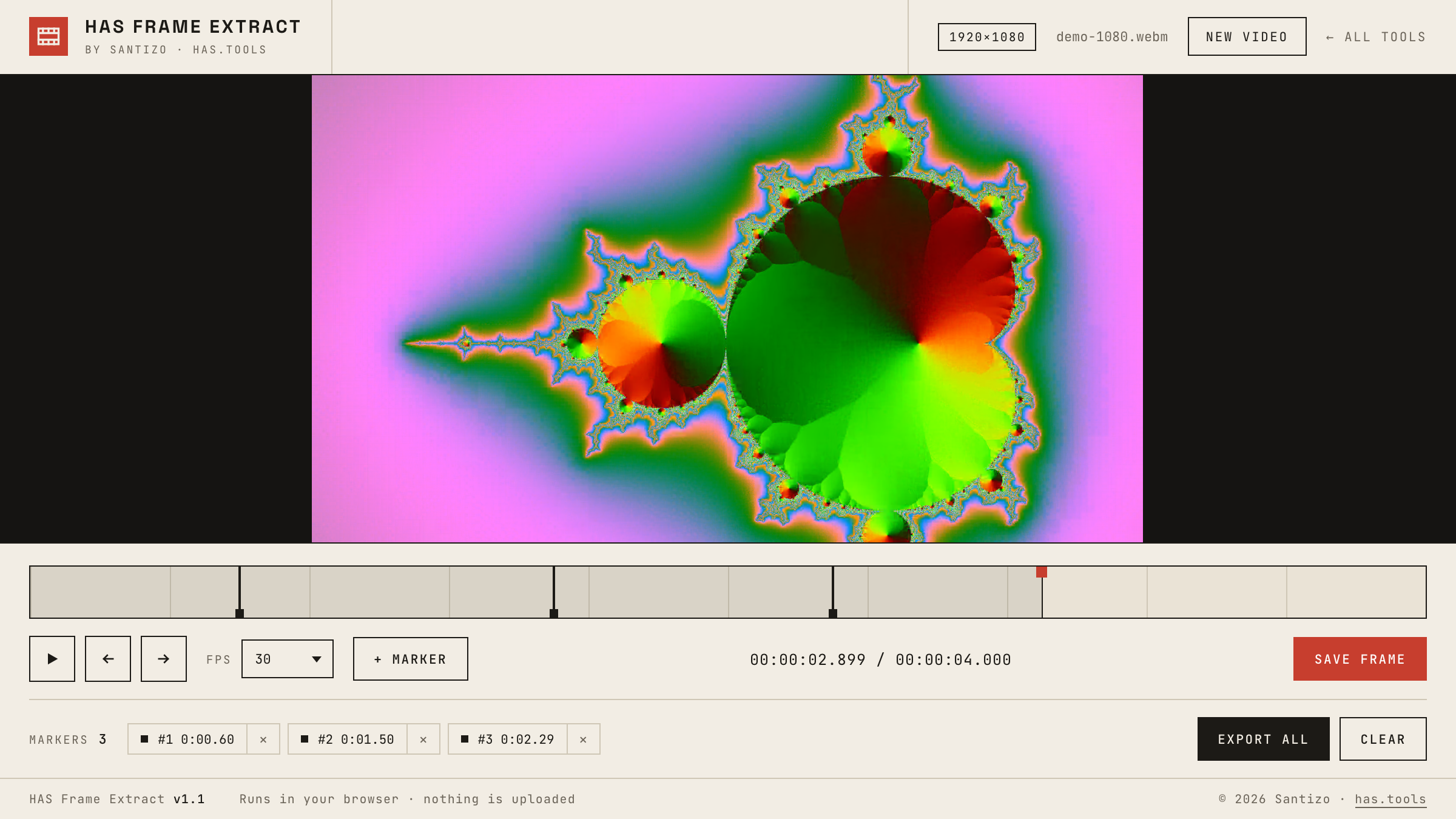Click the MARKERS 3 count label
1456x819 pixels.
pos(68,740)
